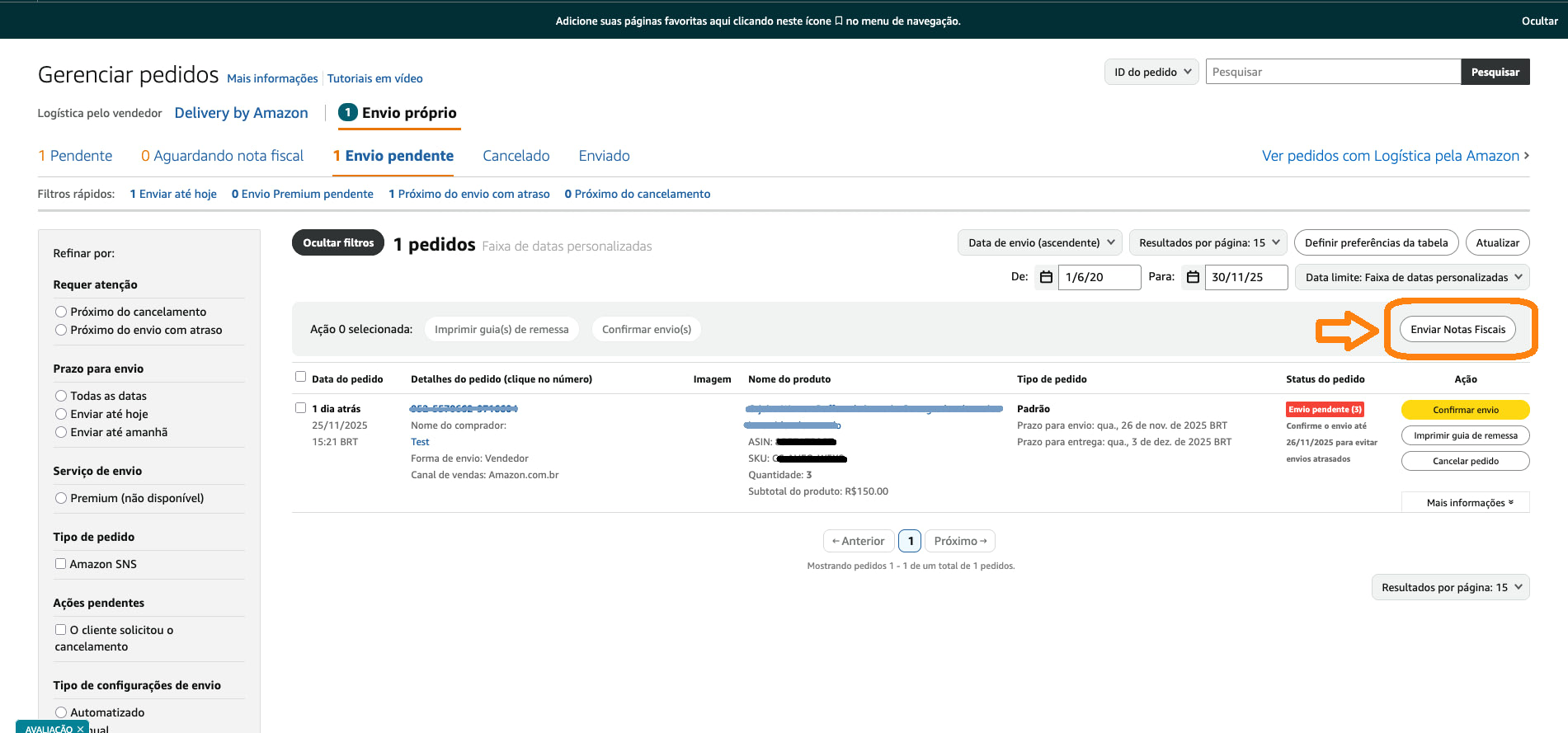Click the Para date field showing 30/11/25
Image resolution: width=1568 pixels, height=733 pixels.
pyautogui.click(x=1246, y=277)
